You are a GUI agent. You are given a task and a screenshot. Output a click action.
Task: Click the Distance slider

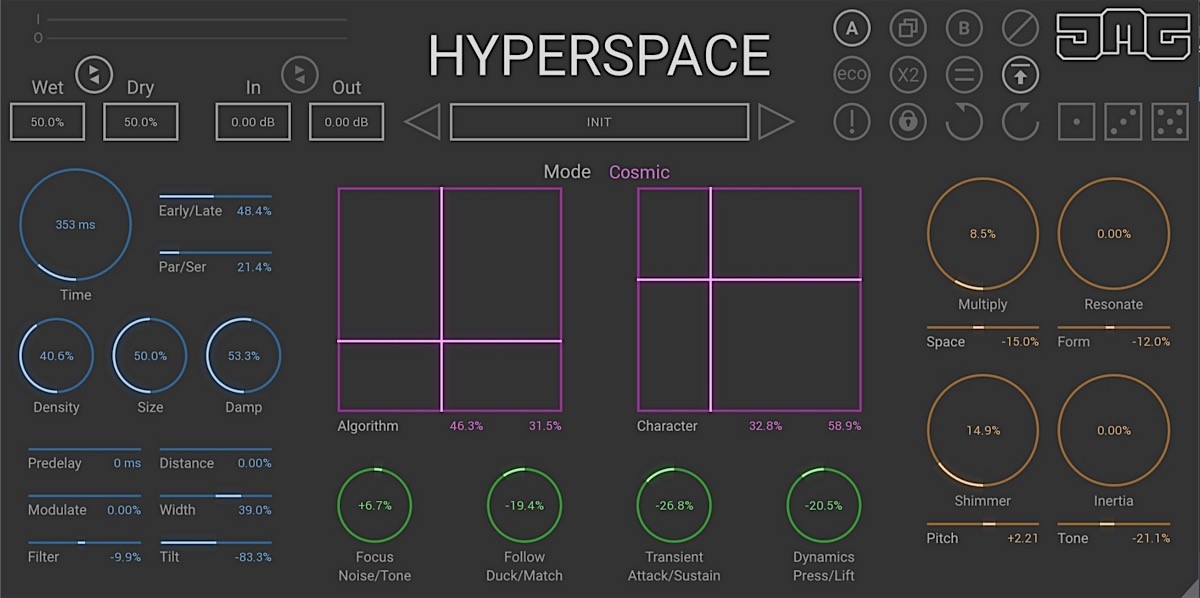pos(215,449)
